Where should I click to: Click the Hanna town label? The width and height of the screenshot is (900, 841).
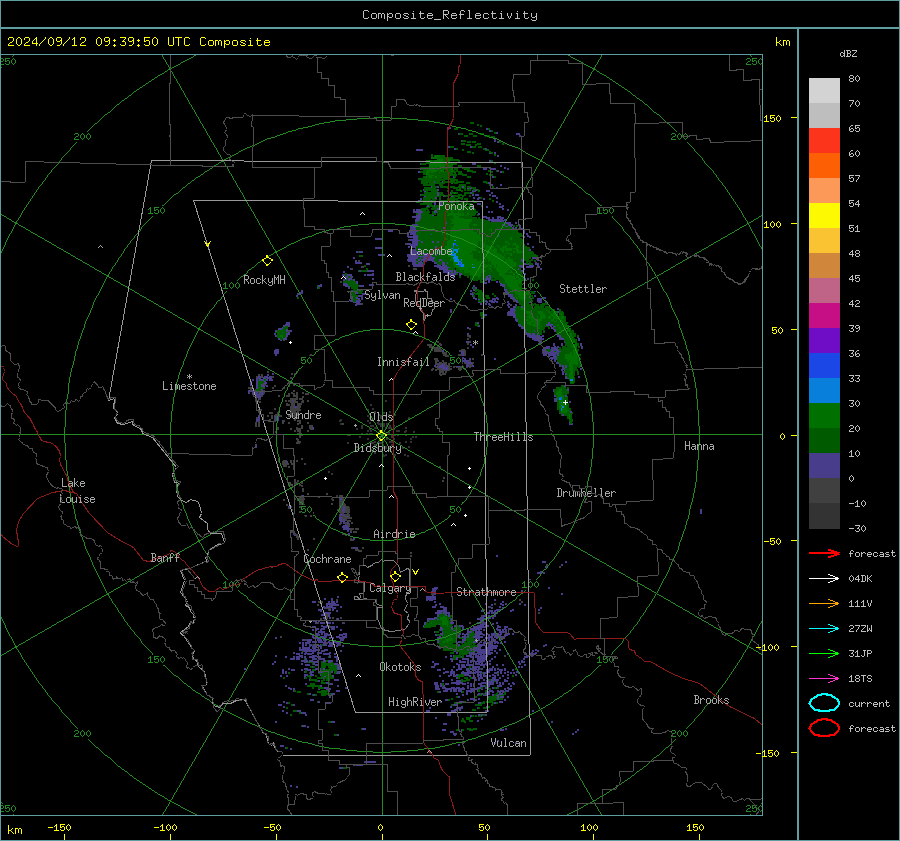click(x=699, y=446)
